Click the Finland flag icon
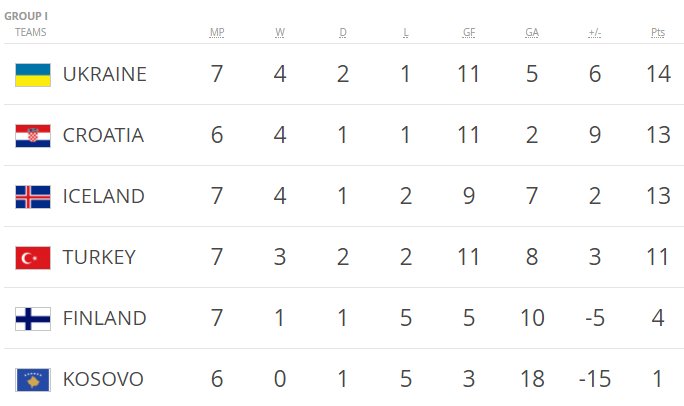The width and height of the screenshot is (684, 406). 33,319
